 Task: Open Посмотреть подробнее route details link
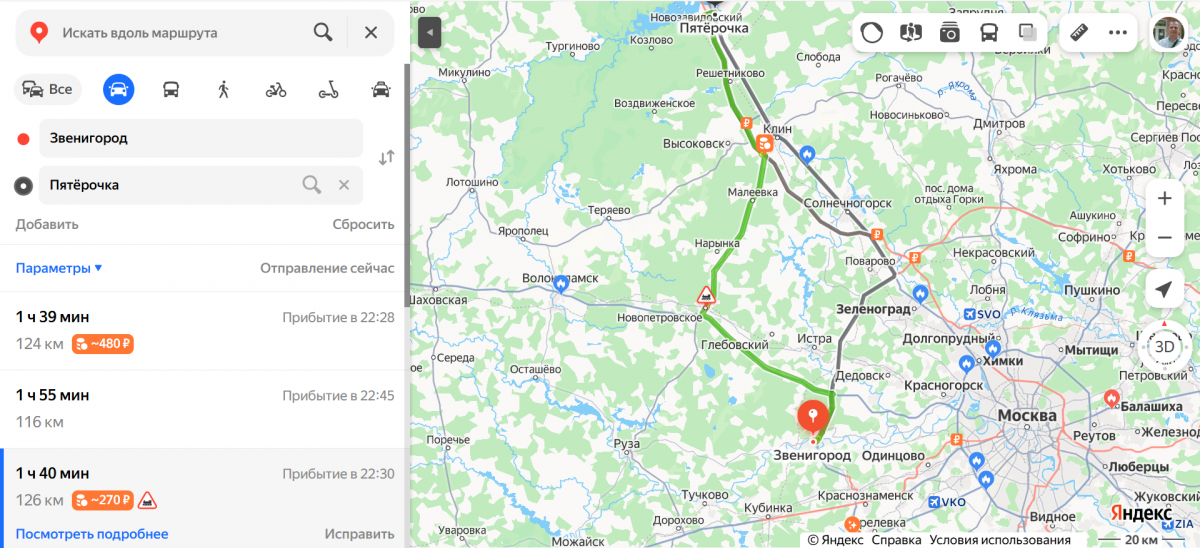(92, 534)
